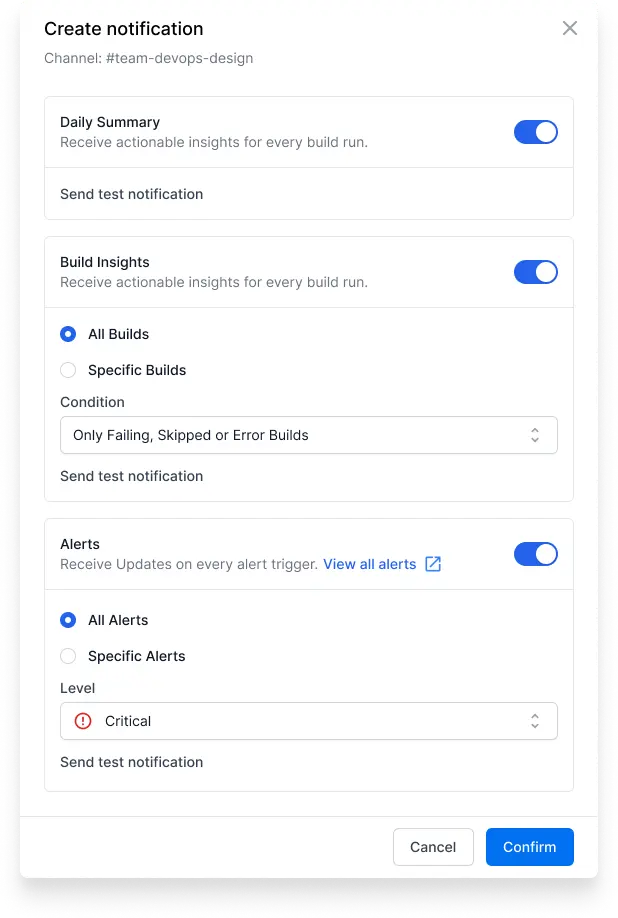
Task: Send test notification for Build Insights
Action: [x=132, y=476]
